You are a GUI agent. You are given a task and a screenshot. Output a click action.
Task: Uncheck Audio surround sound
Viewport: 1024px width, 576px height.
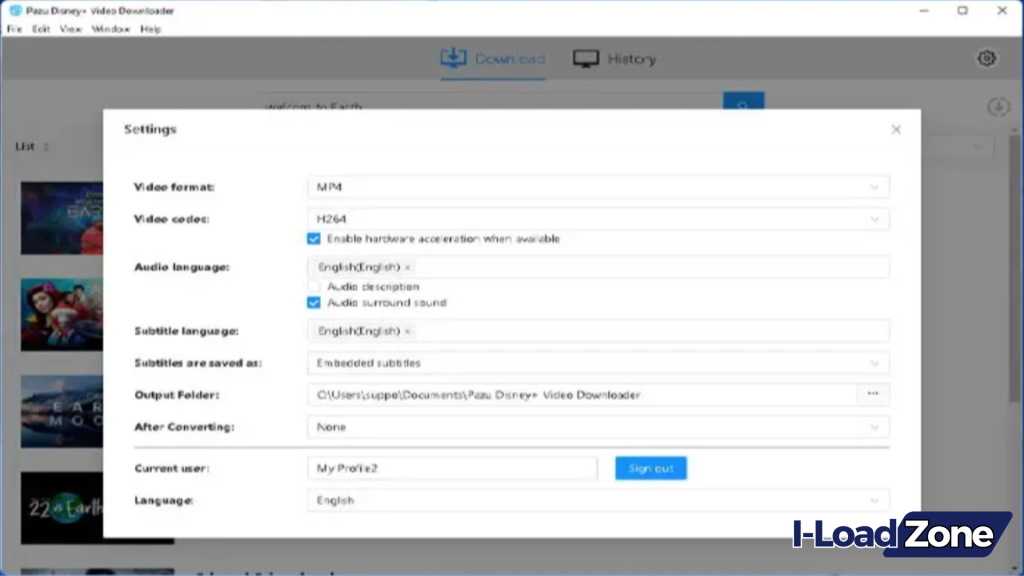pos(313,302)
